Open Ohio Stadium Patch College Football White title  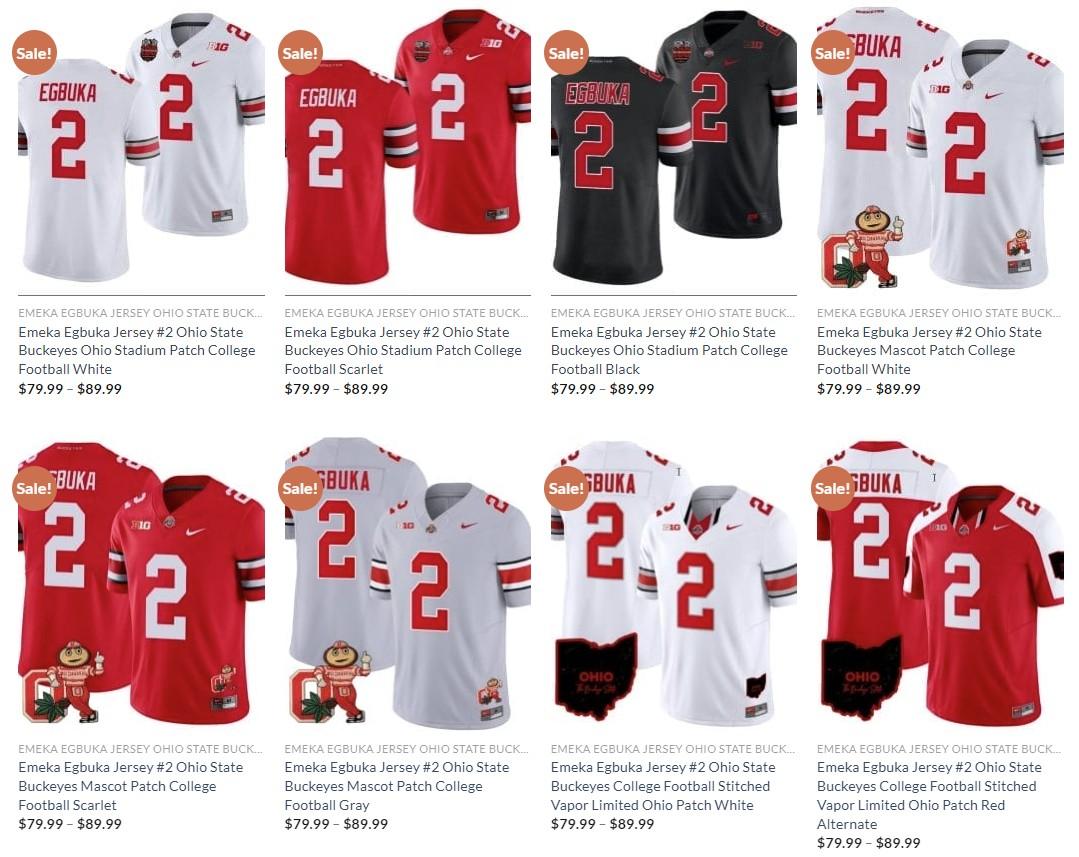click(137, 350)
